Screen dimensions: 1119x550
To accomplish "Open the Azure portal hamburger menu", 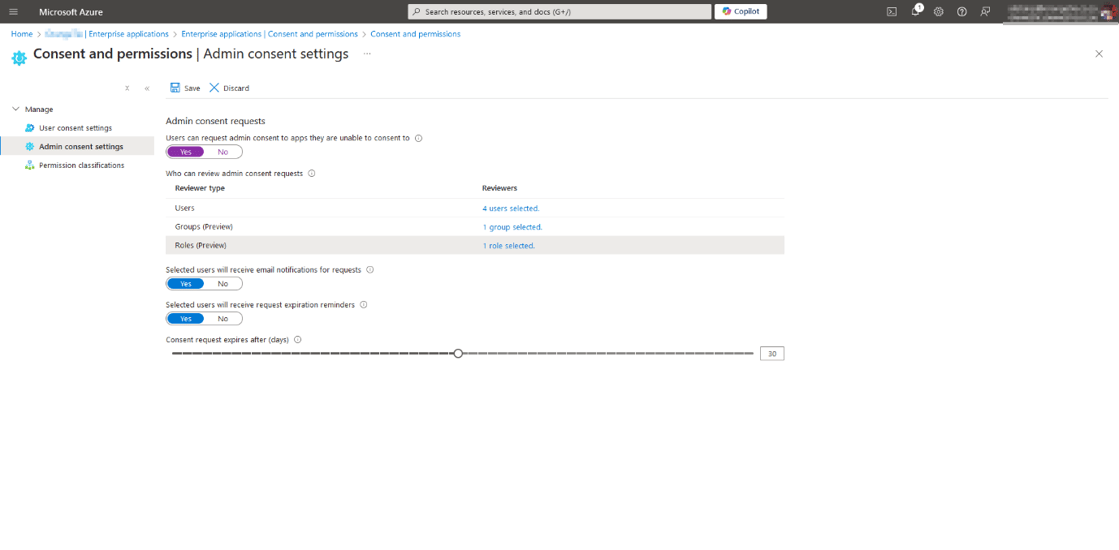I will click(x=13, y=11).
